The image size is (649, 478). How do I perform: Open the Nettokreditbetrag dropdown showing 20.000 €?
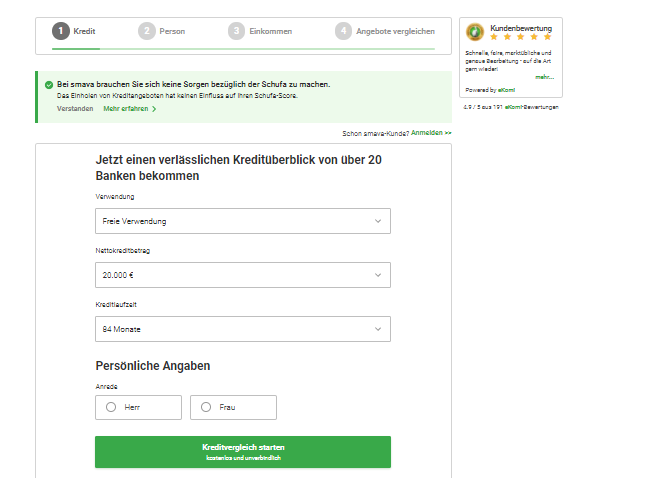[x=243, y=275]
